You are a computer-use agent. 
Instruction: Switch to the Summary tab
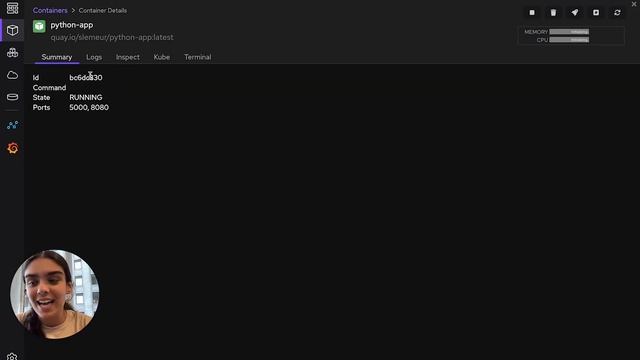point(57,57)
